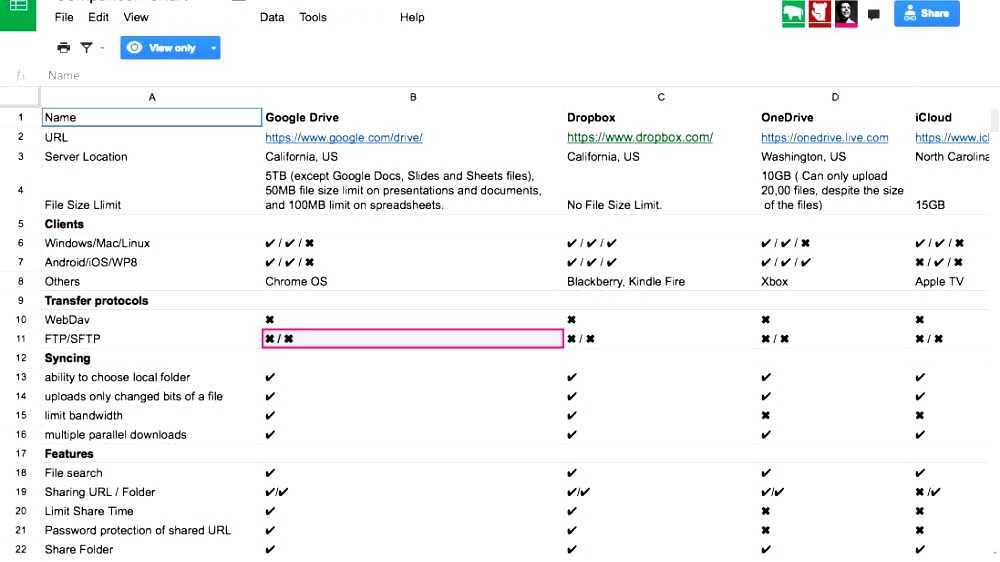Viewport: 1000px width, 562px height.
Task: Select the California, US cell under Dropbox
Action: coord(661,156)
